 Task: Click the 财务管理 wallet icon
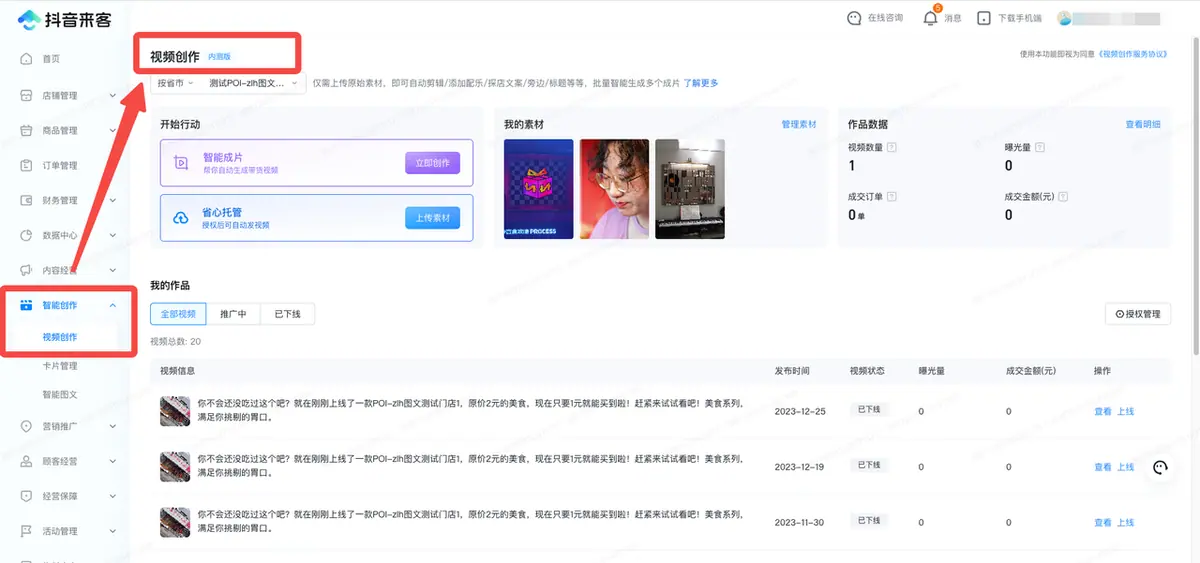pos(27,201)
